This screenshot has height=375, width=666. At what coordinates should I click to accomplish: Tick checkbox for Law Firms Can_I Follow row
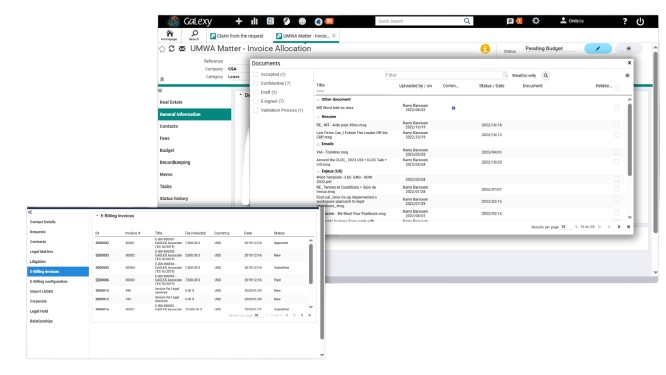(x=616, y=135)
